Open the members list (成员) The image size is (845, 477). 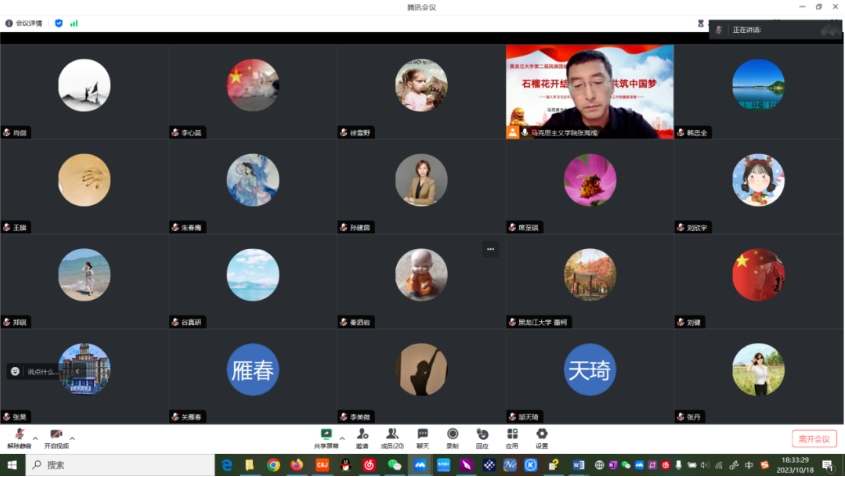[393, 438]
